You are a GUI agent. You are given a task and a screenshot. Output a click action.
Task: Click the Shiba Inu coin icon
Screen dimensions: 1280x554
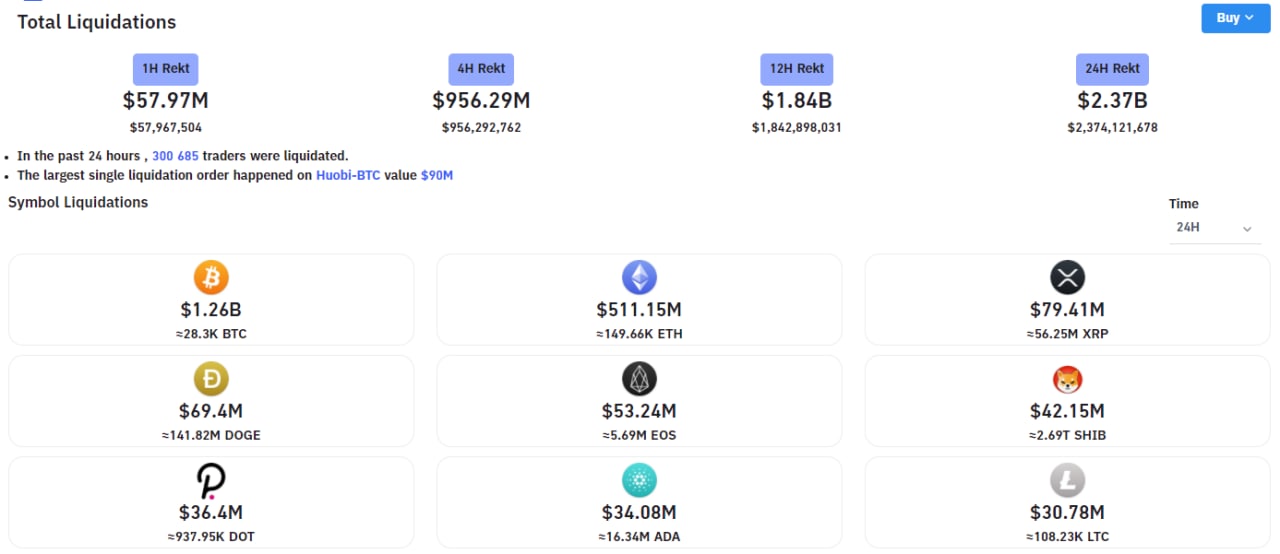(1067, 379)
